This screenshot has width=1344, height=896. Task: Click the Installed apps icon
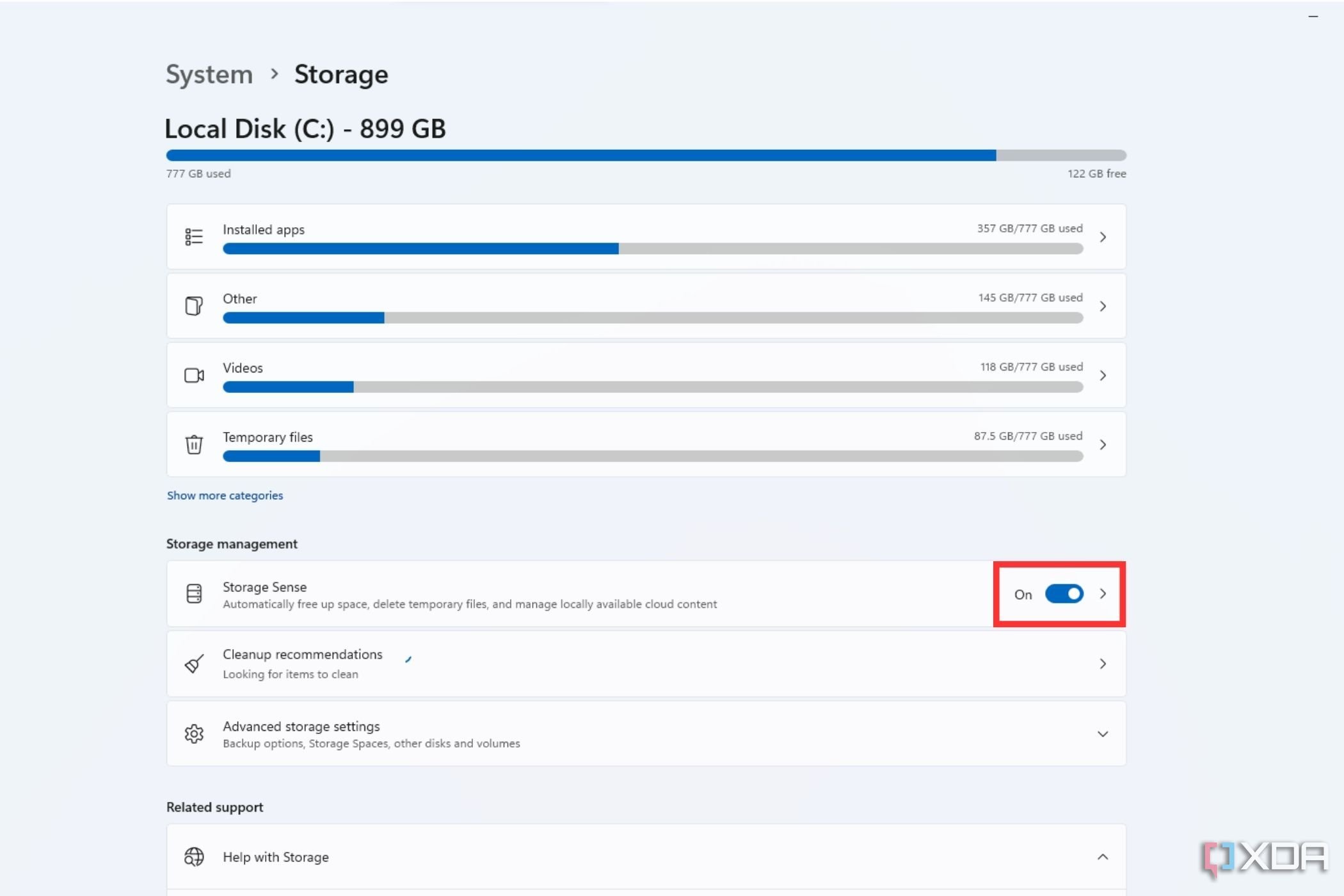tap(193, 236)
